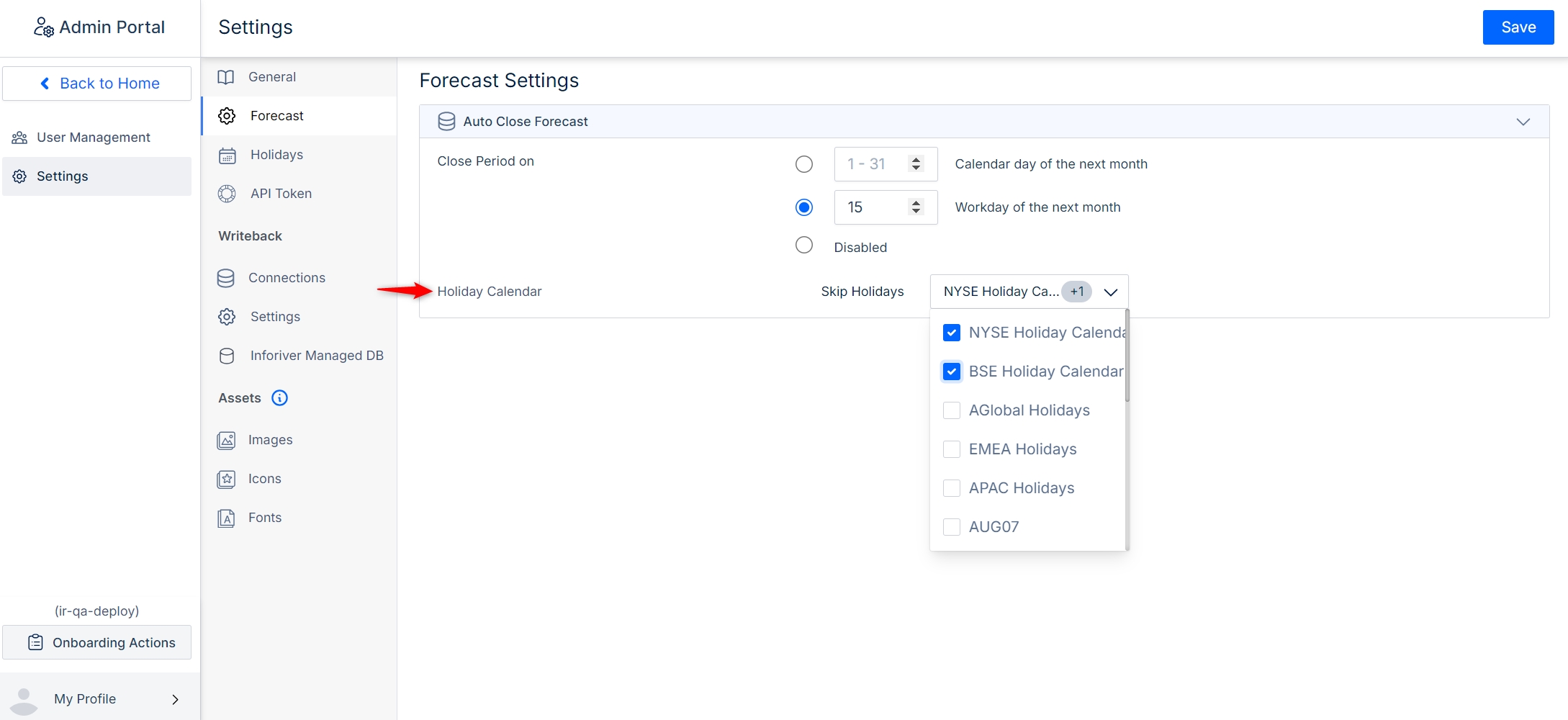Screen dimensions: 1568x720
Task: Click the API Token icon
Action: coord(227,194)
